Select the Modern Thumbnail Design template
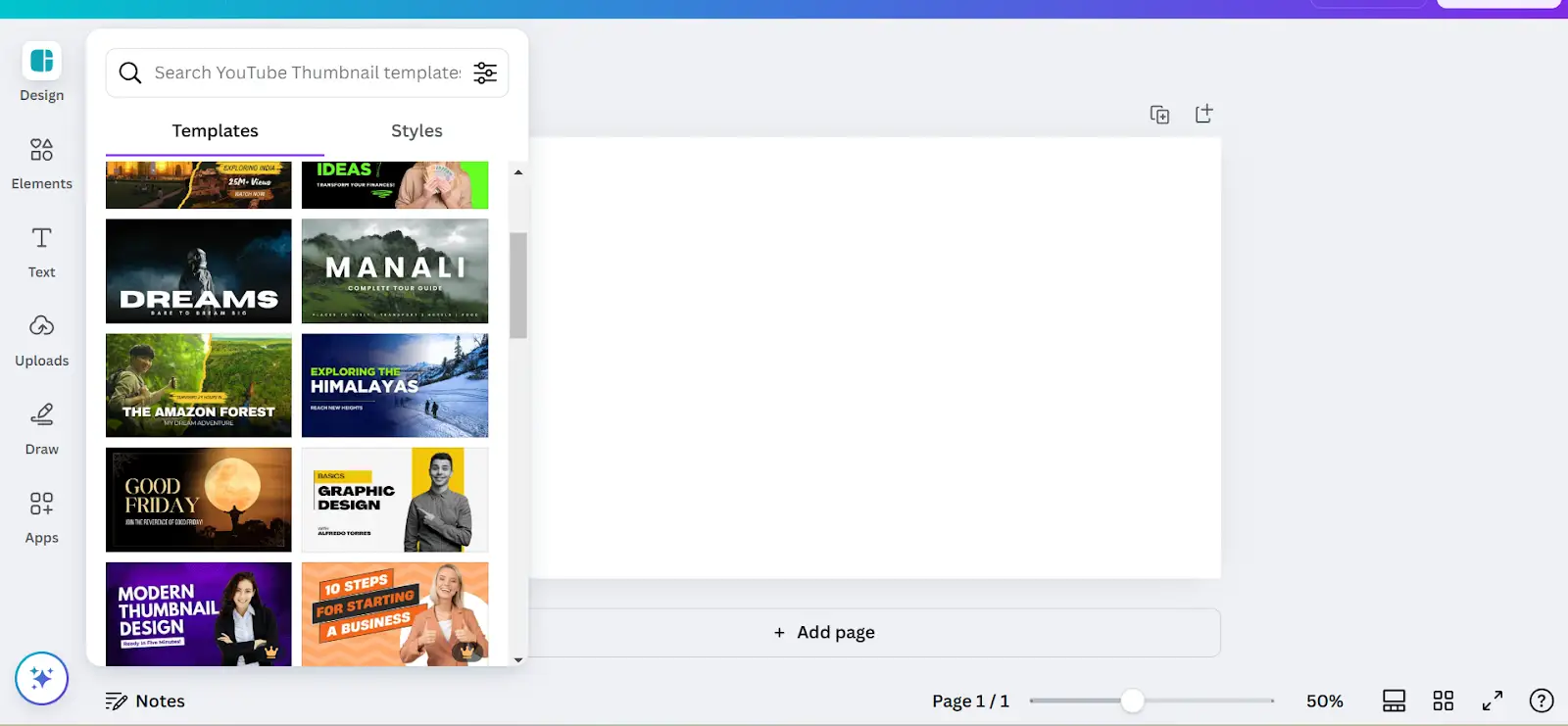1568x726 pixels. pos(199,614)
